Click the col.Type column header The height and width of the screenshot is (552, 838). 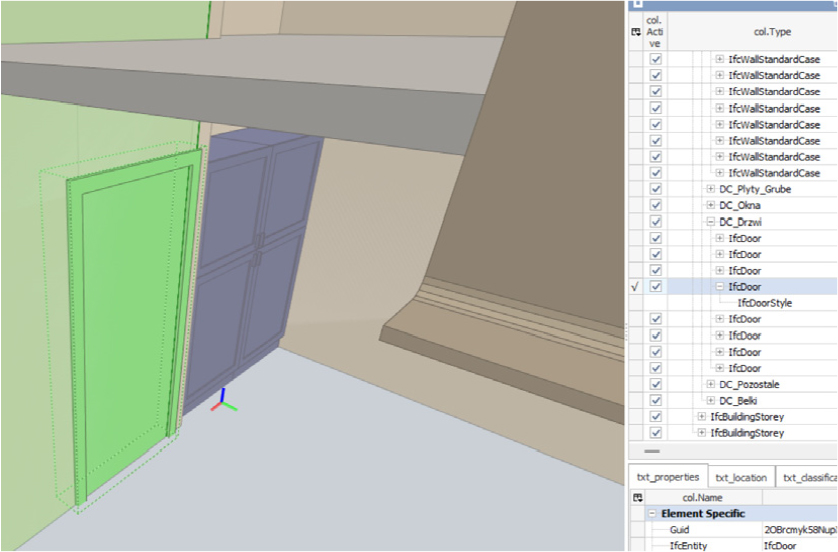(x=772, y=32)
